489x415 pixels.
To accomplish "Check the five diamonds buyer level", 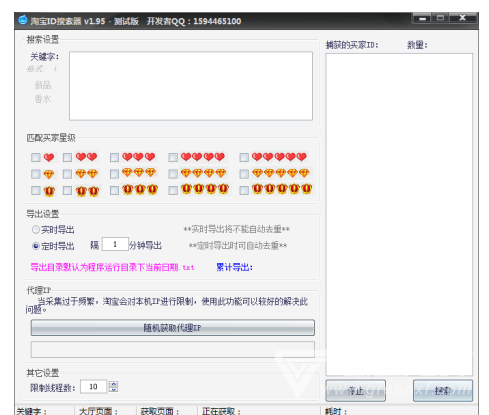I will (x=244, y=174).
